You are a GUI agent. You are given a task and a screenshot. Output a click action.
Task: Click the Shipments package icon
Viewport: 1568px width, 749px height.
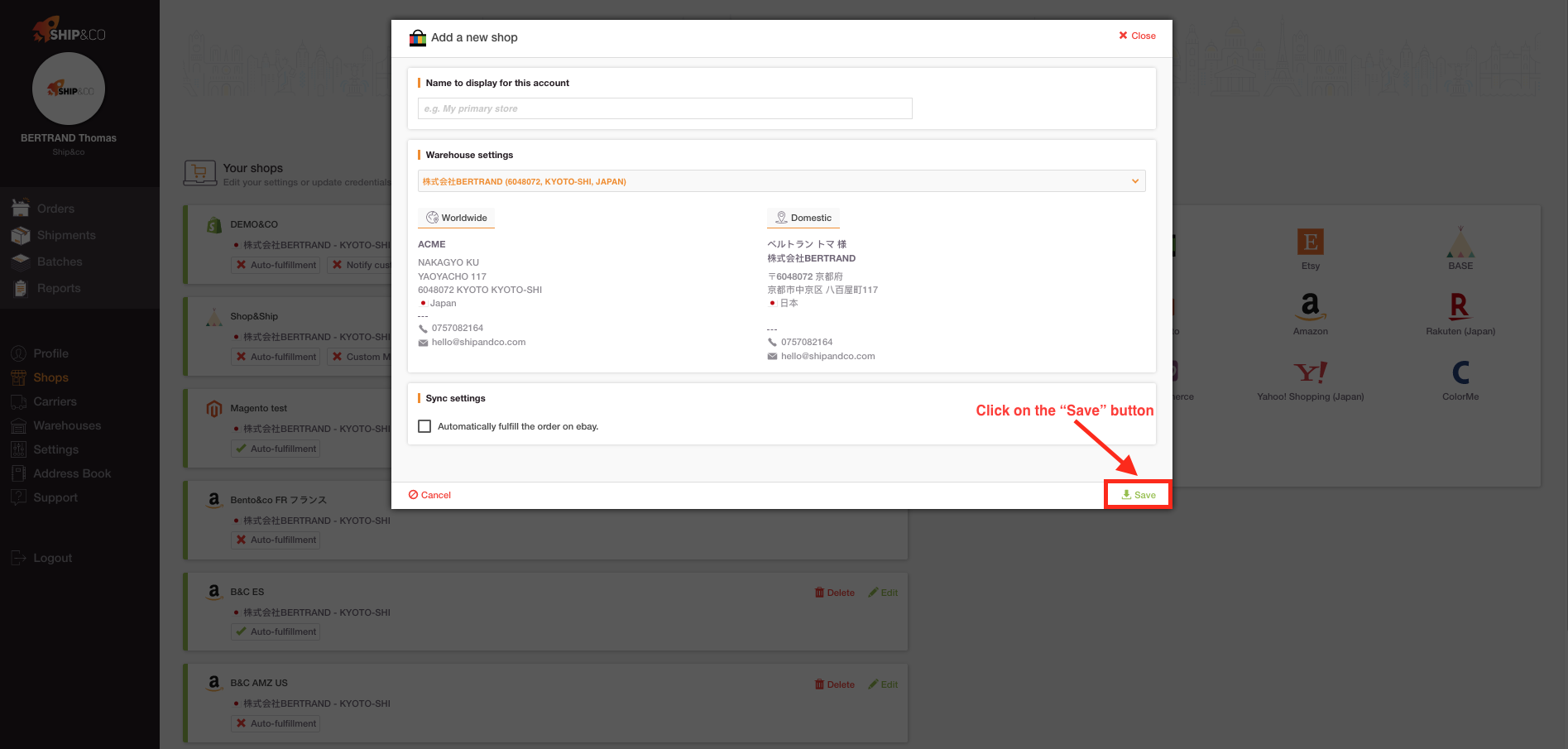coord(21,235)
